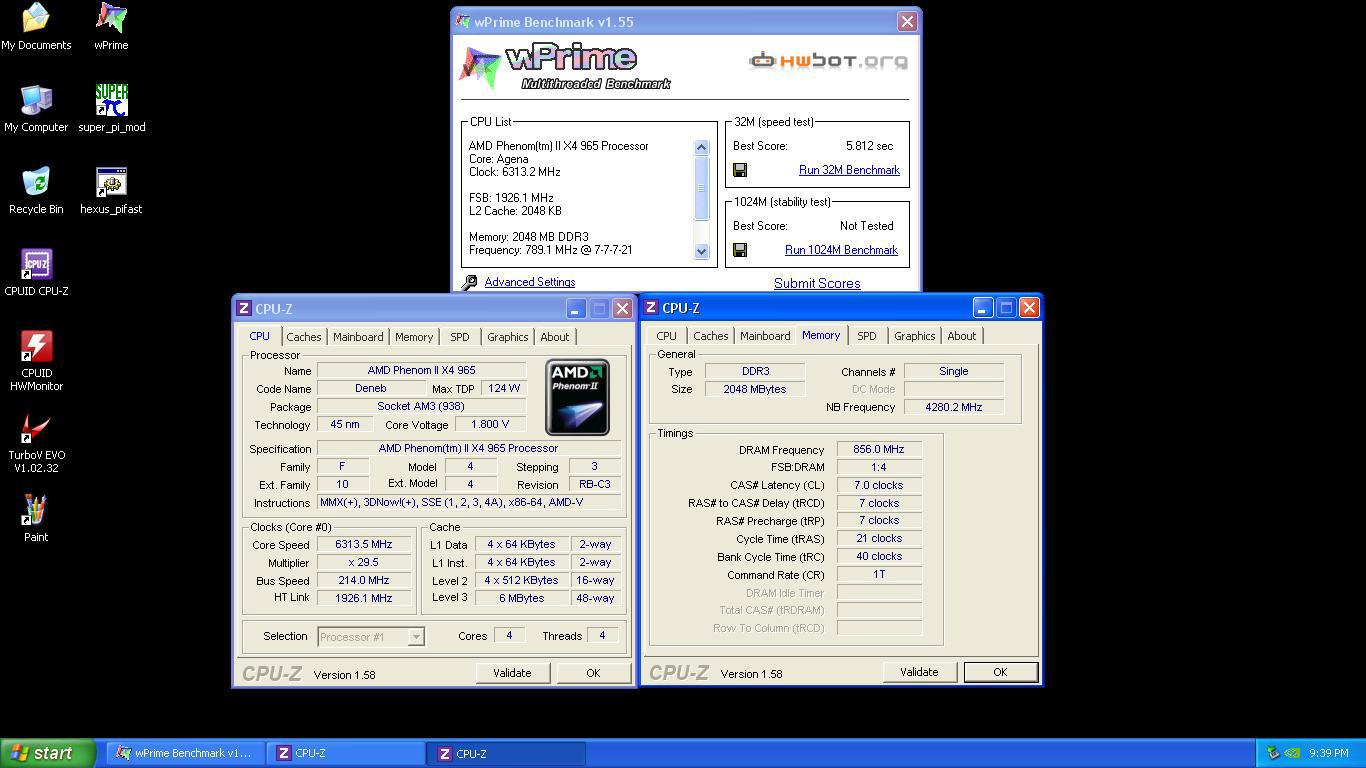This screenshot has height=768, width=1366.
Task: Switch to the second CPU-Z taskbar button
Action: [505, 753]
